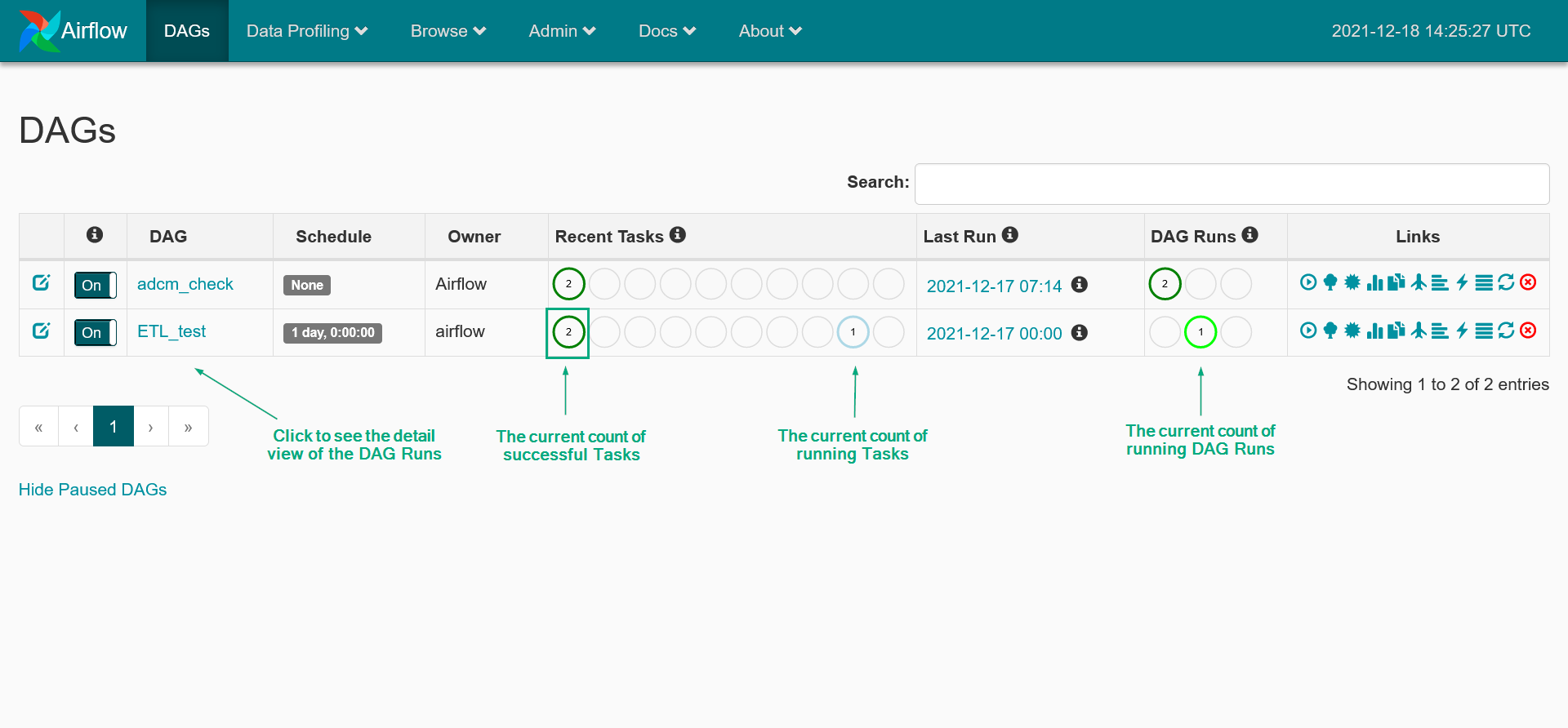This screenshot has width=1568, height=728.
Task: Select the DAGs tab in navbar
Action: [187, 31]
